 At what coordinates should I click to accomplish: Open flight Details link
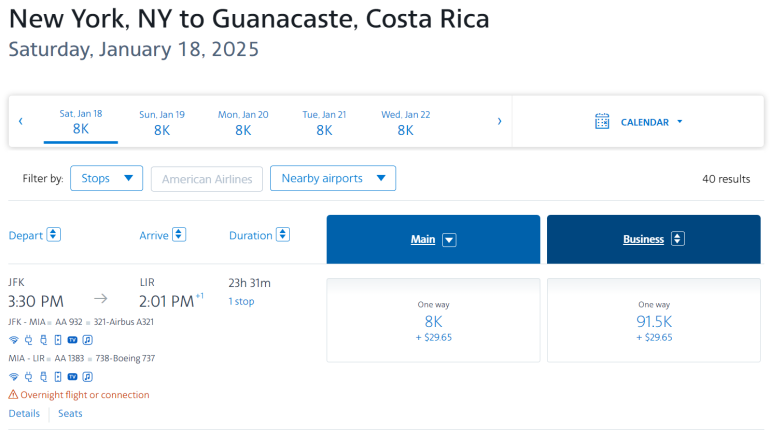(24, 414)
